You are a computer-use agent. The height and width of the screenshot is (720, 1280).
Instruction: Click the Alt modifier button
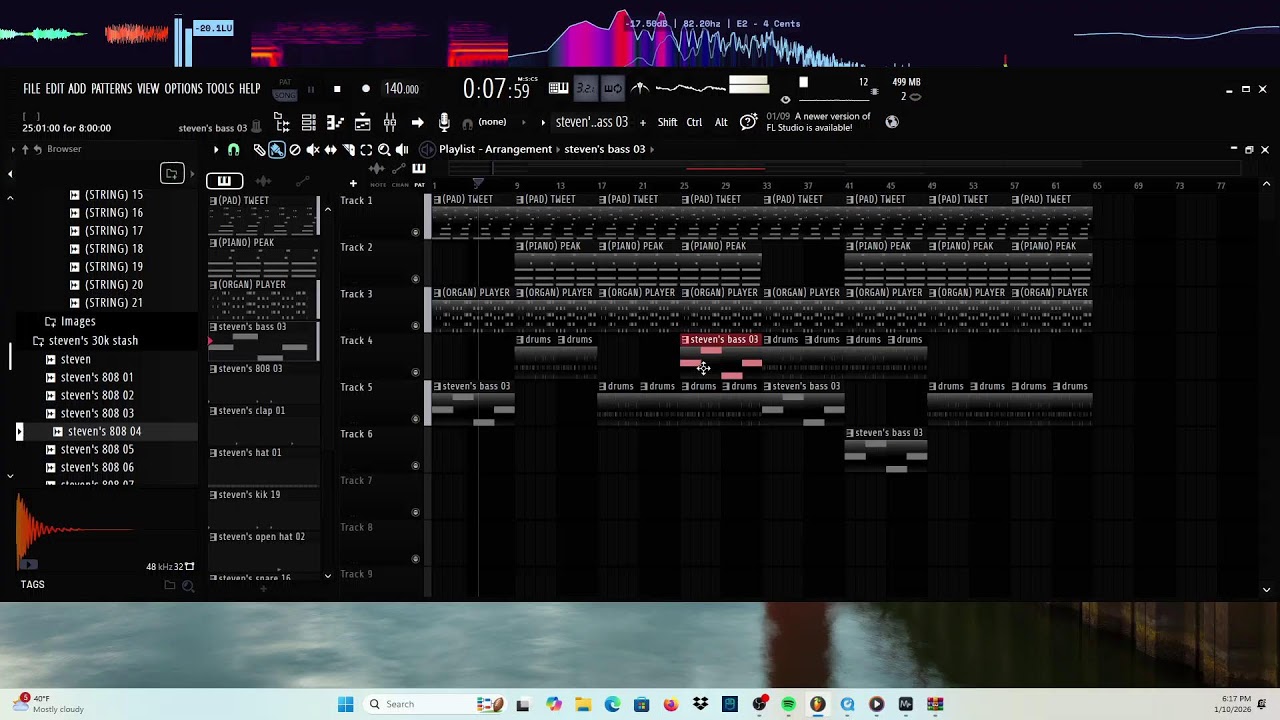coord(721,122)
